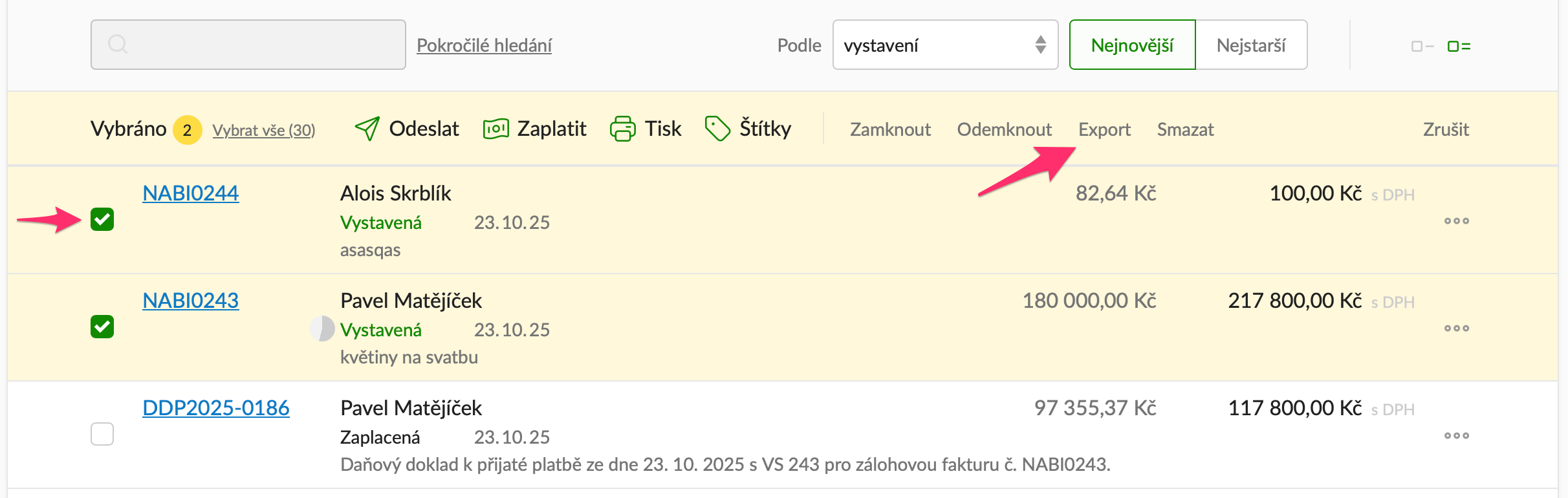Click the magnifier icon in the search bar
The width and height of the screenshot is (1568, 498).
119,44
